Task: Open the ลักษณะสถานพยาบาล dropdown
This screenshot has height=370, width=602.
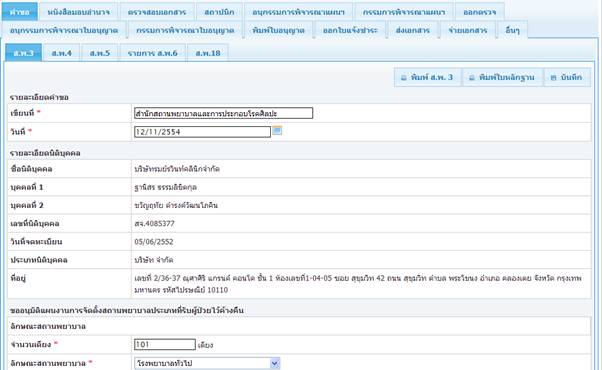Action: [x=207, y=363]
